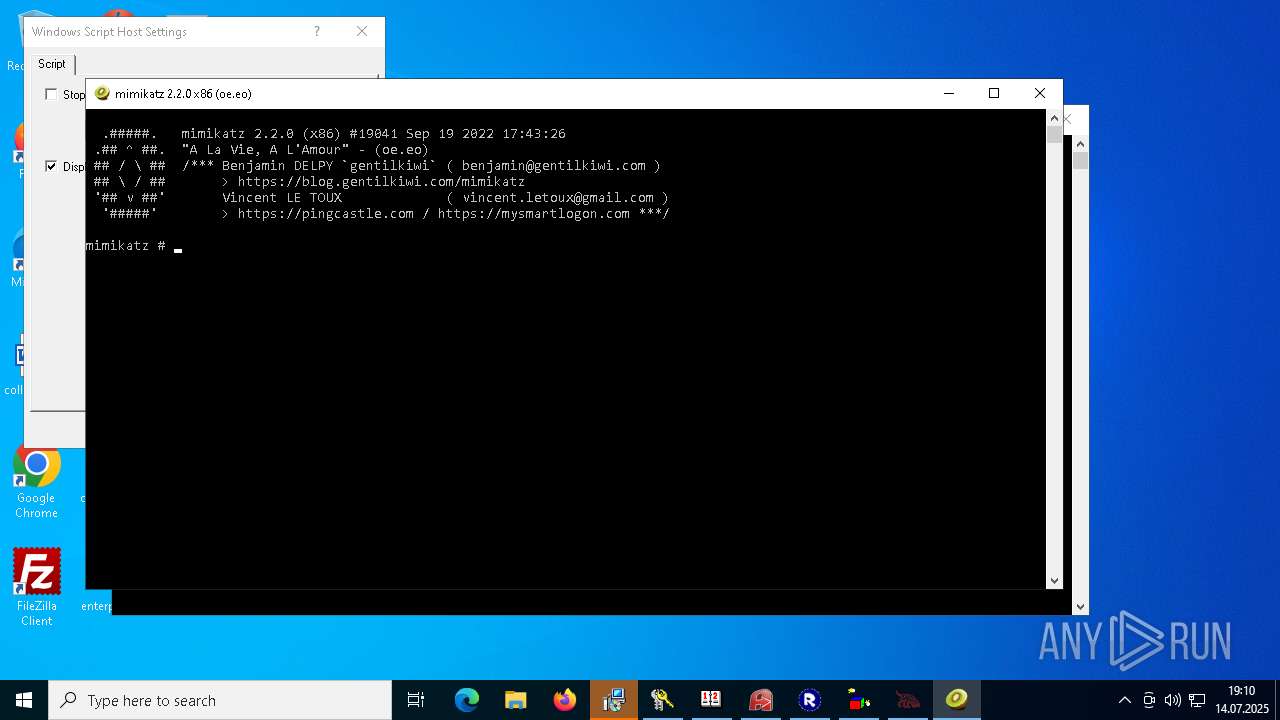Open File Explorer from the taskbar

(x=516, y=700)
